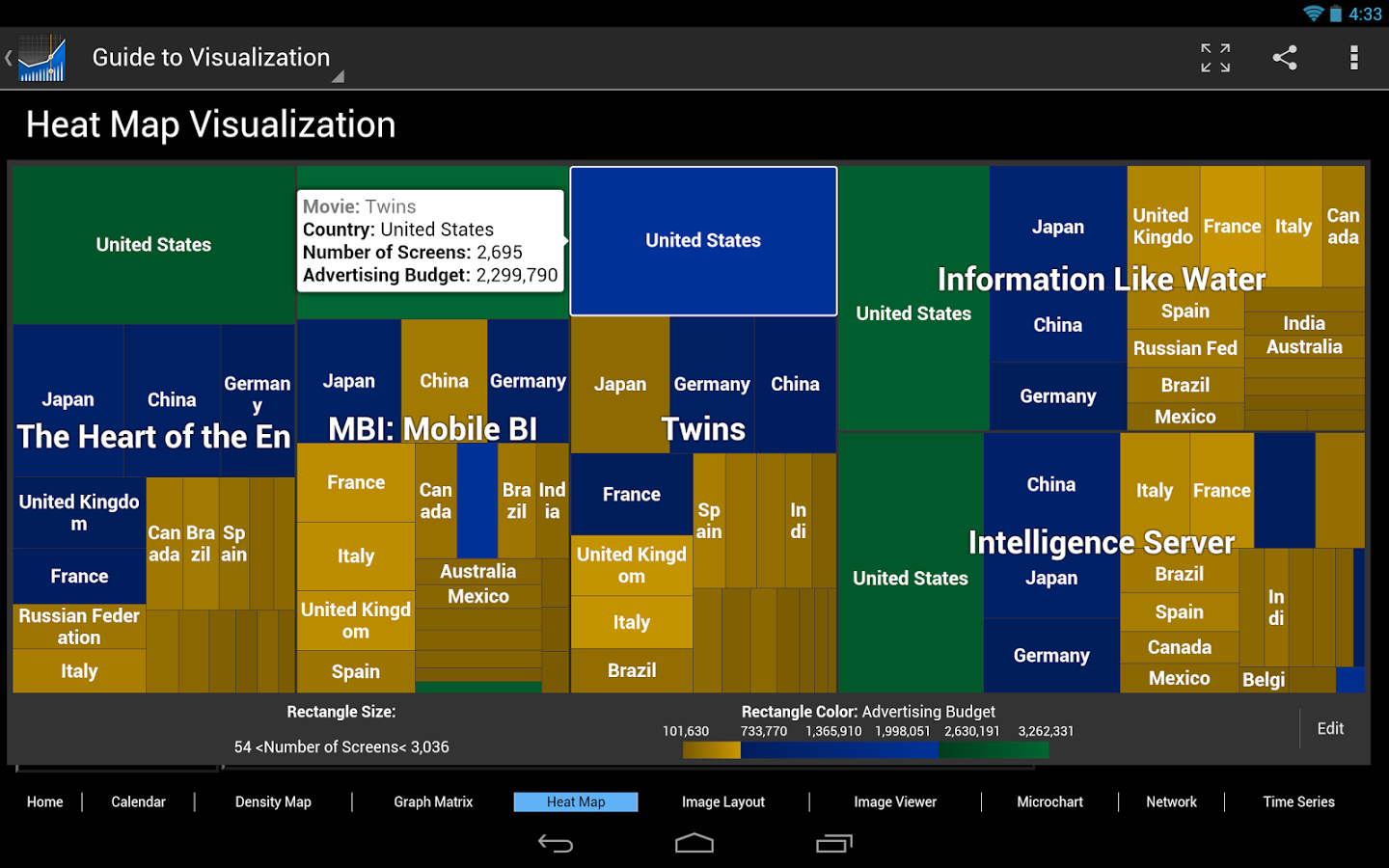
Task: Select the highlighted blue United States Twins rectangle
Action: pos(703,241)
